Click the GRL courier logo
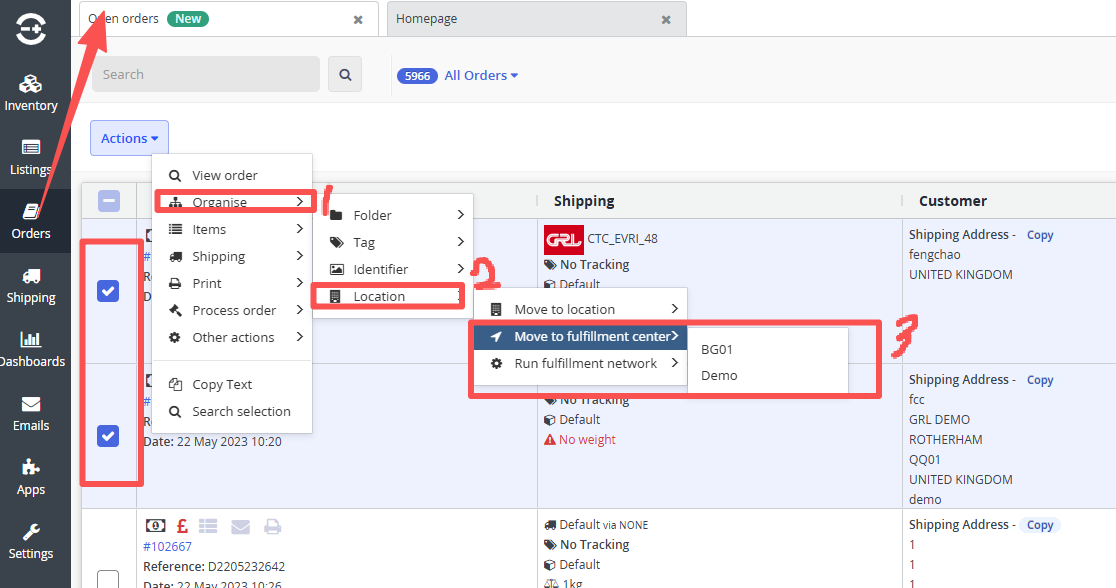The width and height of the screenshot is (1116, 588). coord(564,239)
